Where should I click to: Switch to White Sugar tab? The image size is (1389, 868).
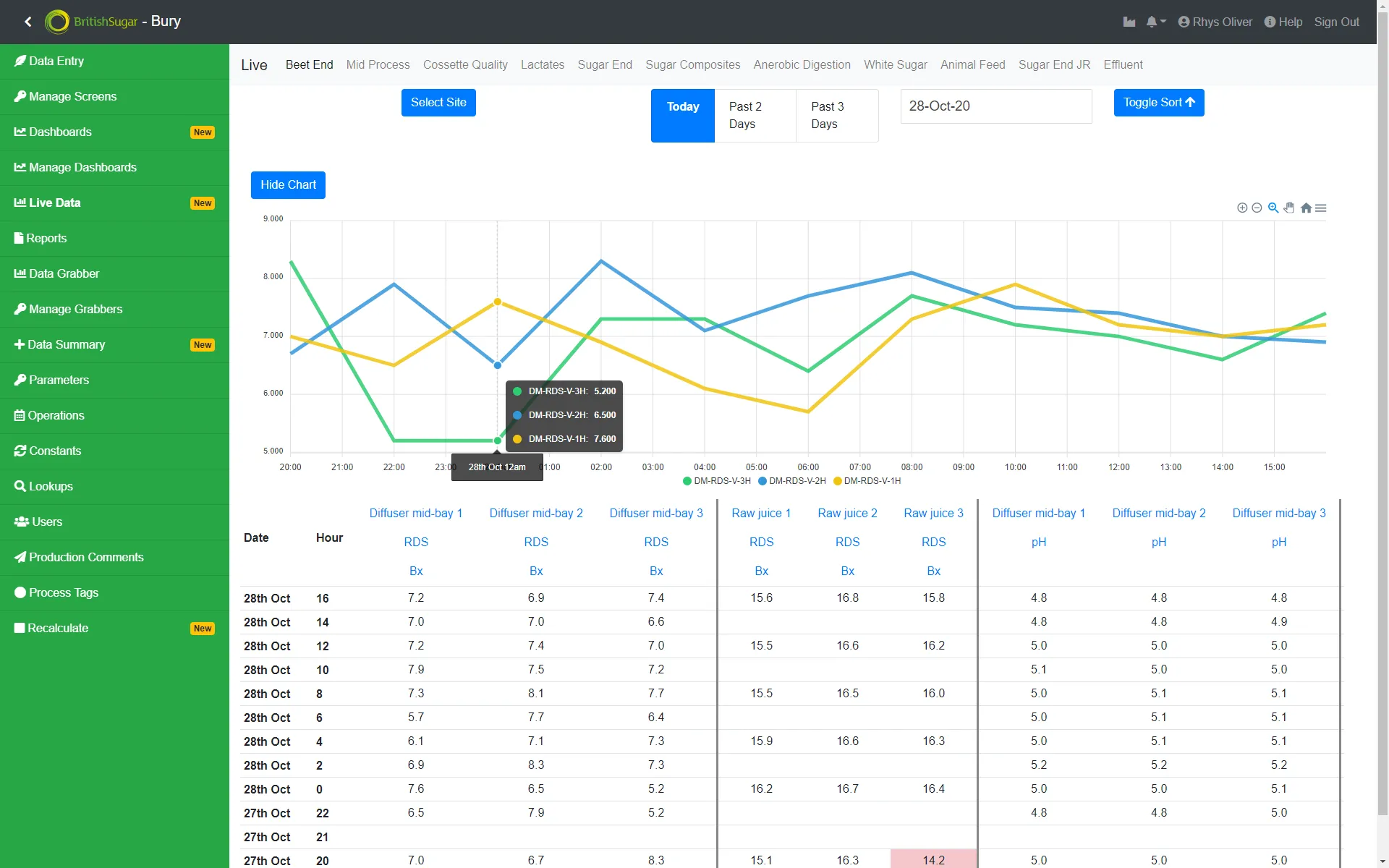tap(895, 65)
